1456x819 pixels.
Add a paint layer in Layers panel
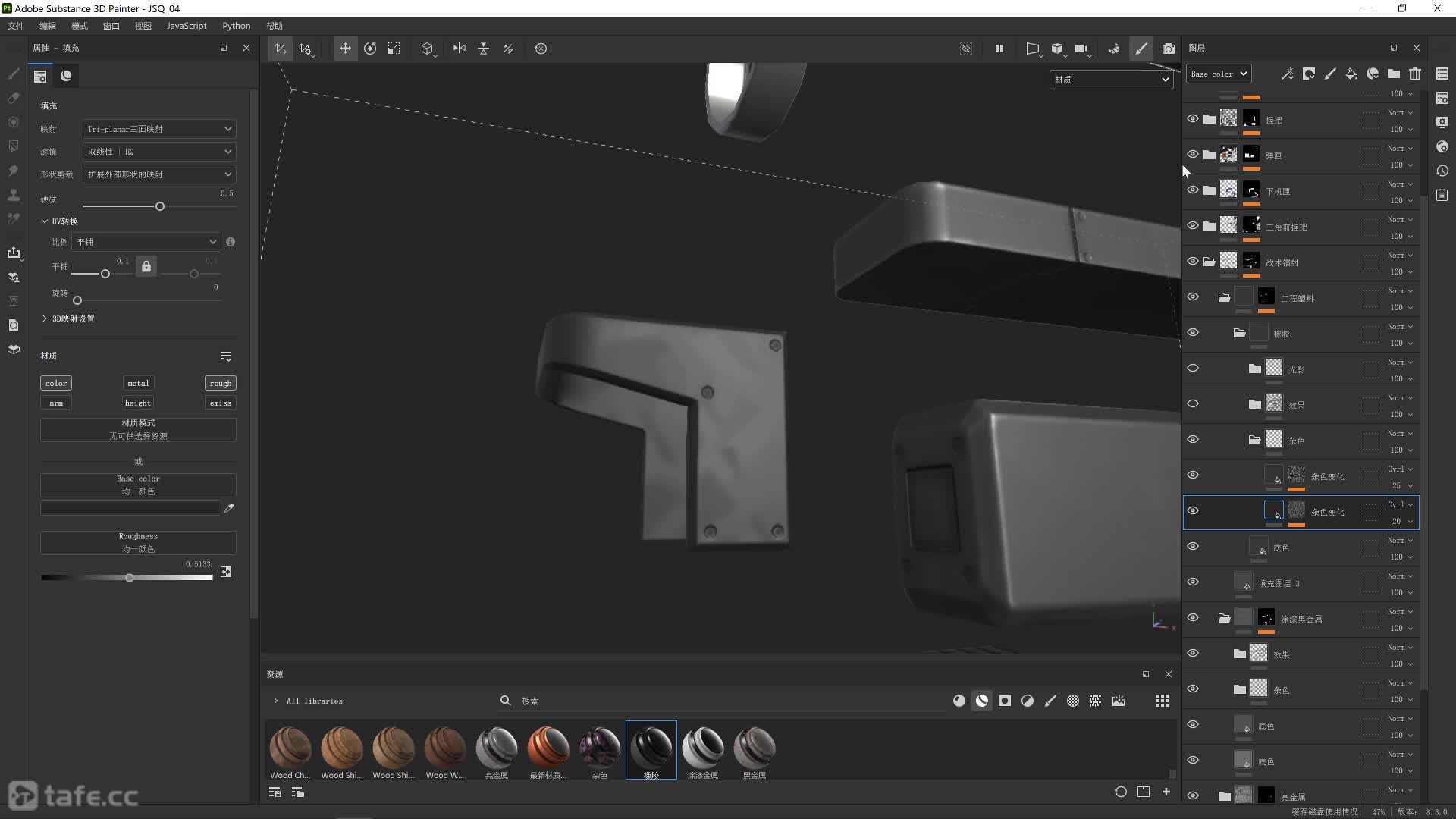coord(1330,74)
